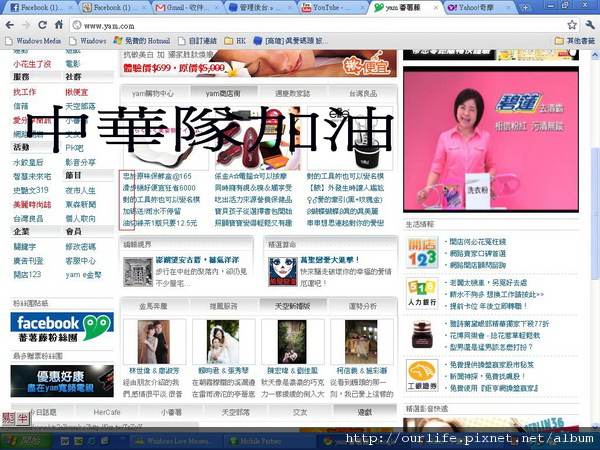Open the Windows Media bookmark
This screenshot has height=450, width=600.
pyautogui.click(x=33, y=41)
